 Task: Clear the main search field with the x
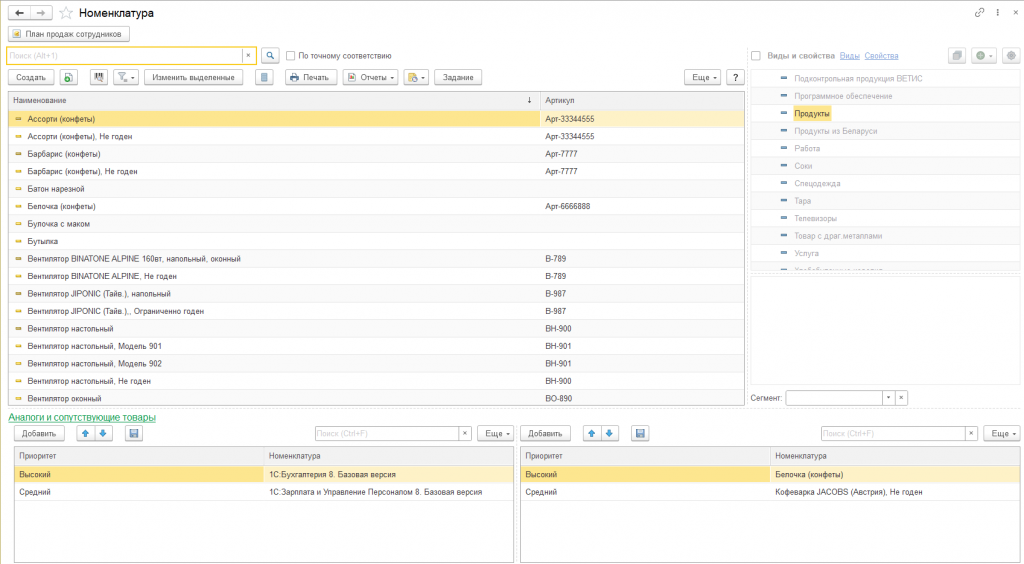pos(248,55)
